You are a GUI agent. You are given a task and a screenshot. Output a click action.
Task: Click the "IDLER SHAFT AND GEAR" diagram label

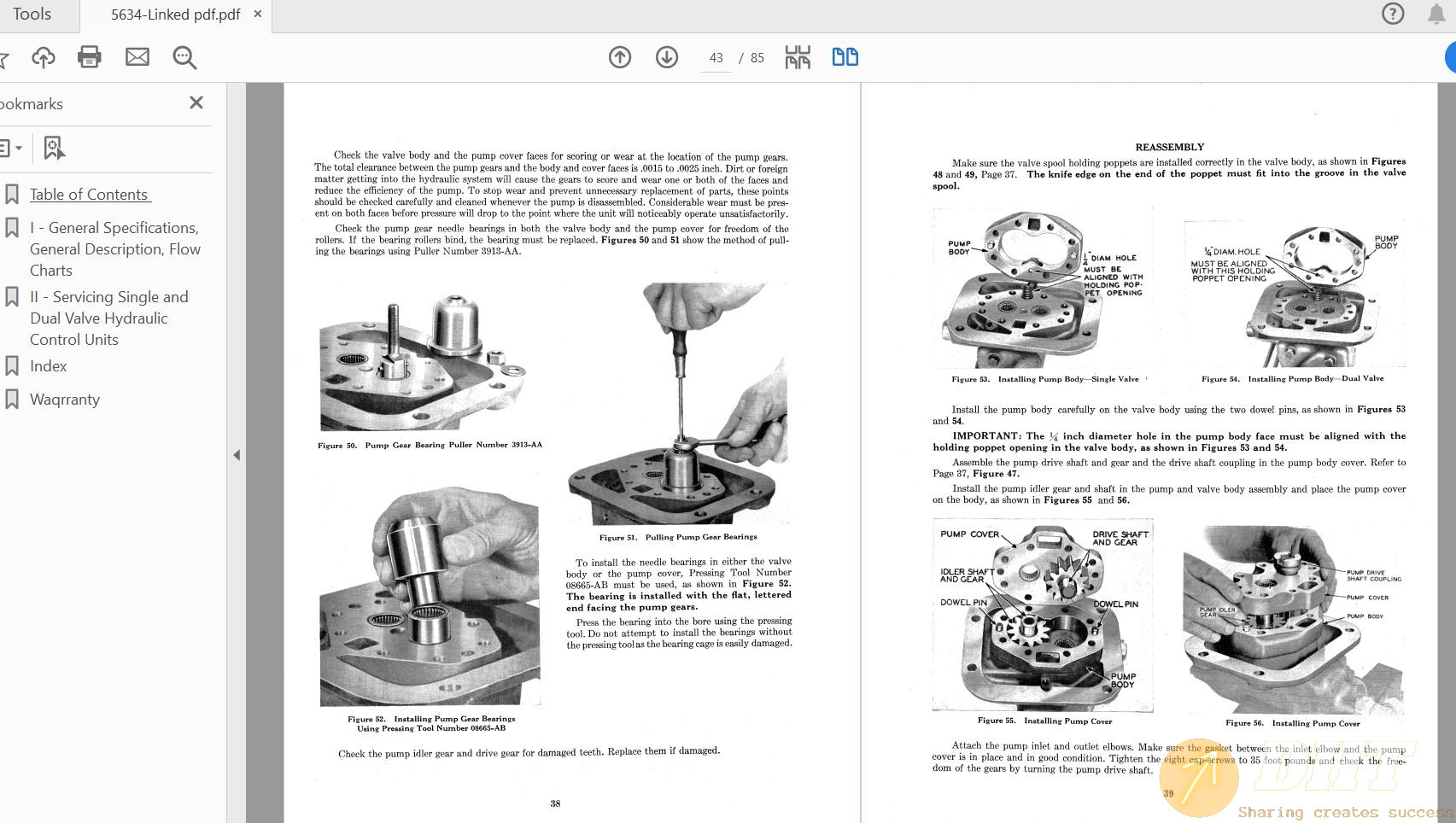(x=967, y=575)
